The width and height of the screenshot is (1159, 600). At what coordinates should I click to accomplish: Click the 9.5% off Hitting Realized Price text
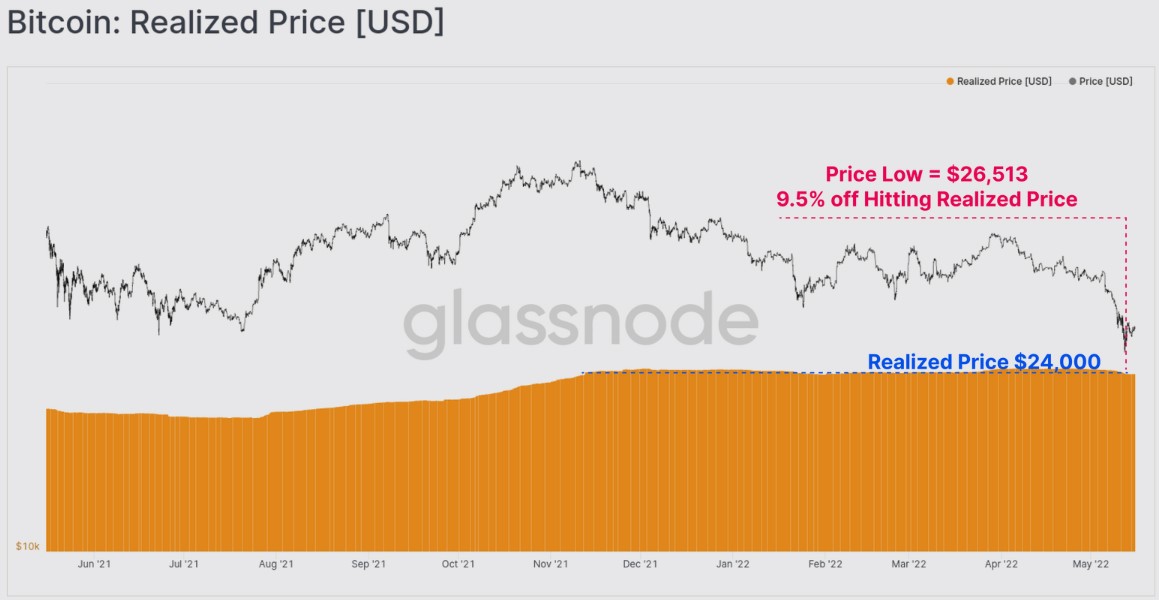tap(926, 199)
